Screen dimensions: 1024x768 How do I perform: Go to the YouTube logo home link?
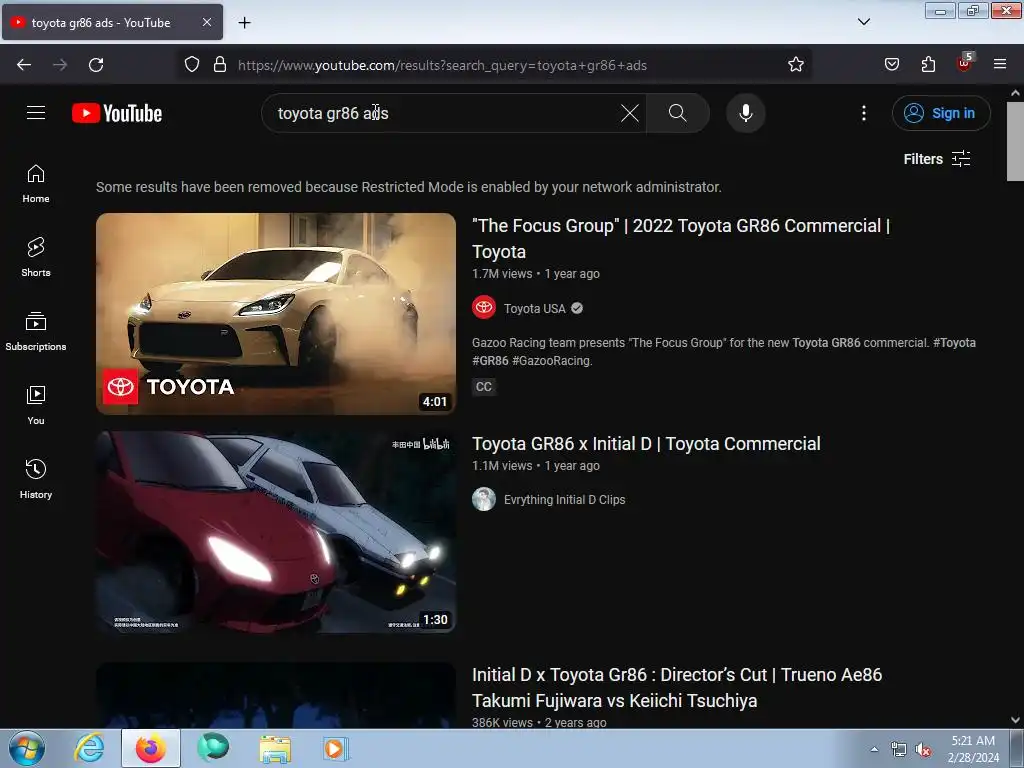(x=117, y=114)
